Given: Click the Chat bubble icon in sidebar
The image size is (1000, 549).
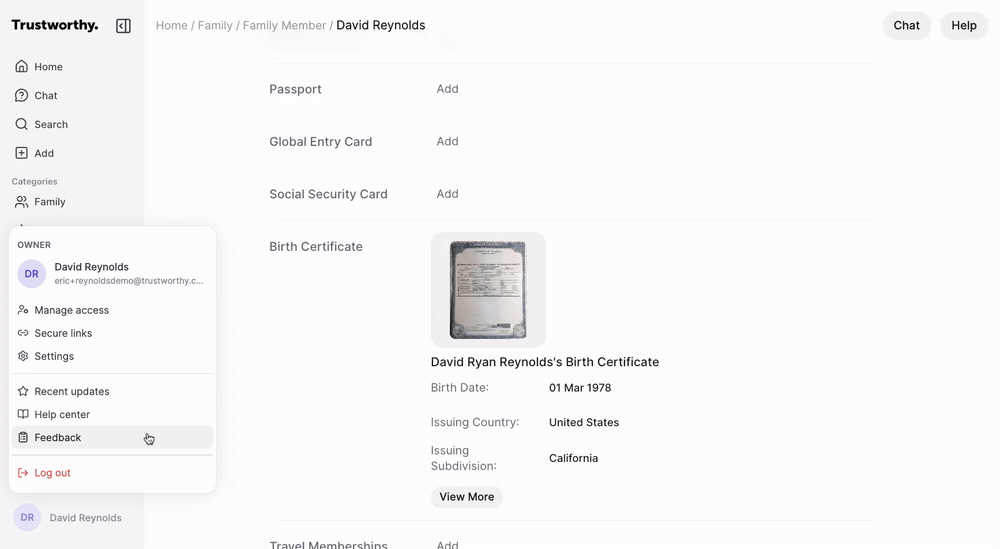Looking at the screenshot, I should 22,96.
